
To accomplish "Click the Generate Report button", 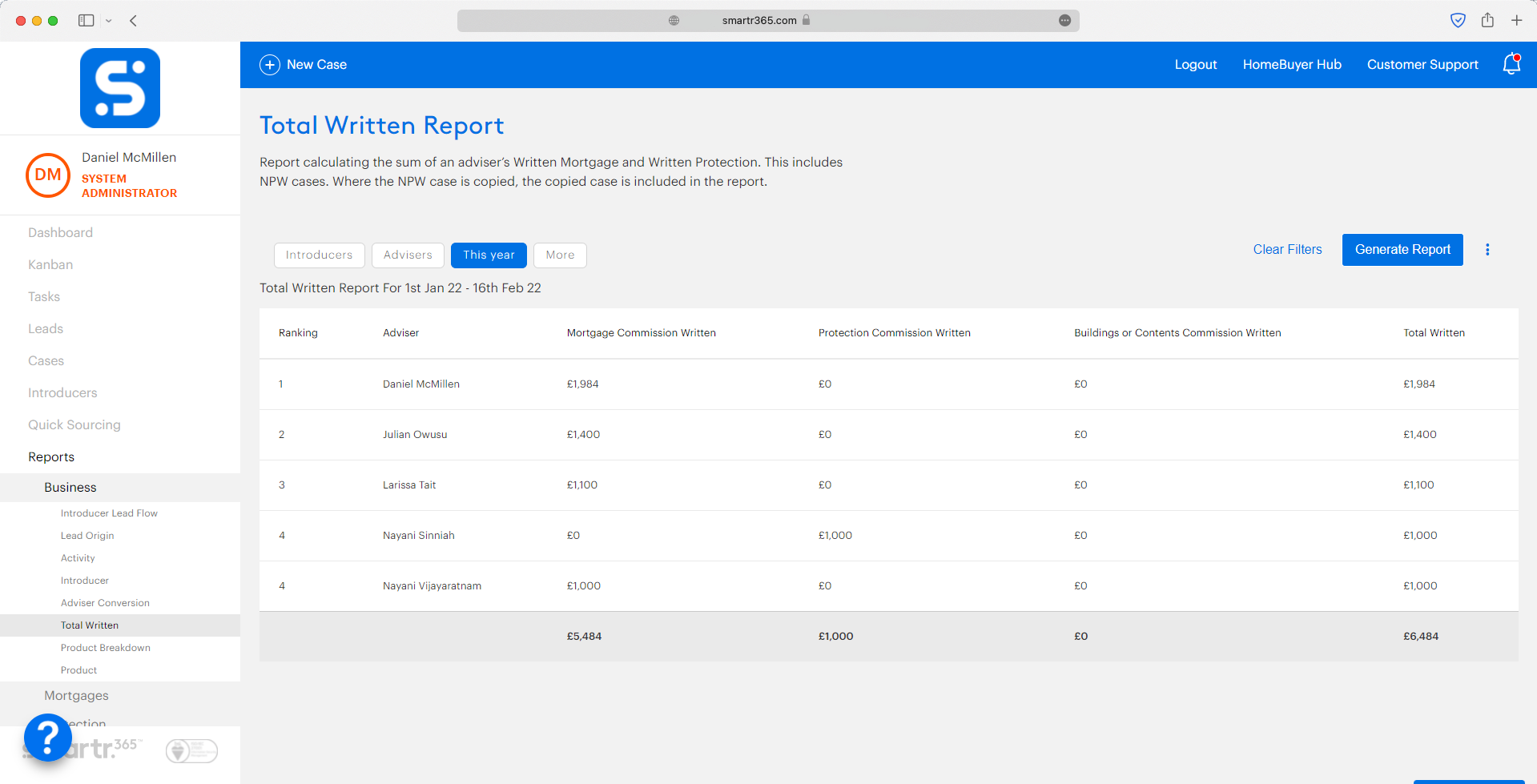I will (1402, 250).
